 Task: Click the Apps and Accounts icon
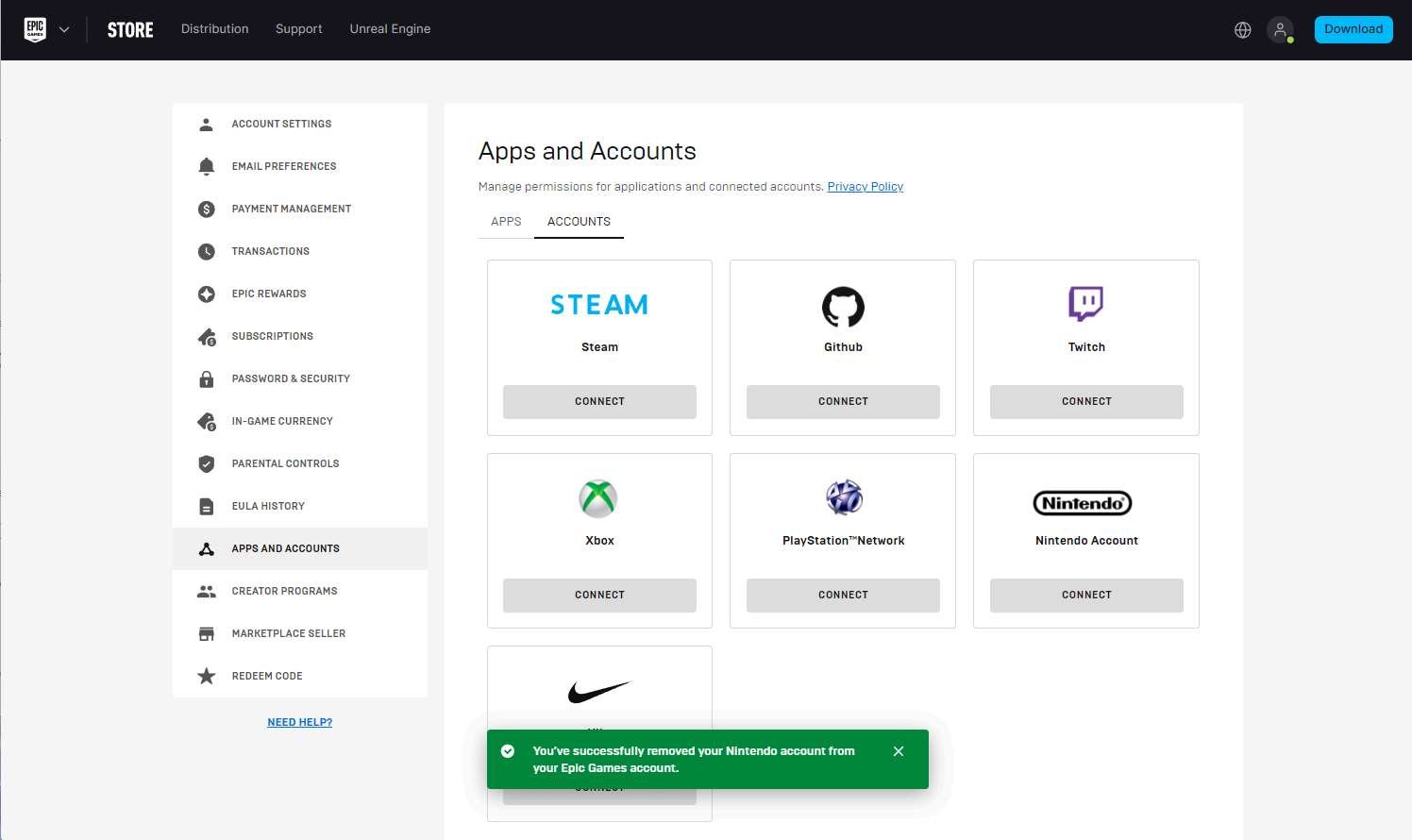[207, 548]
